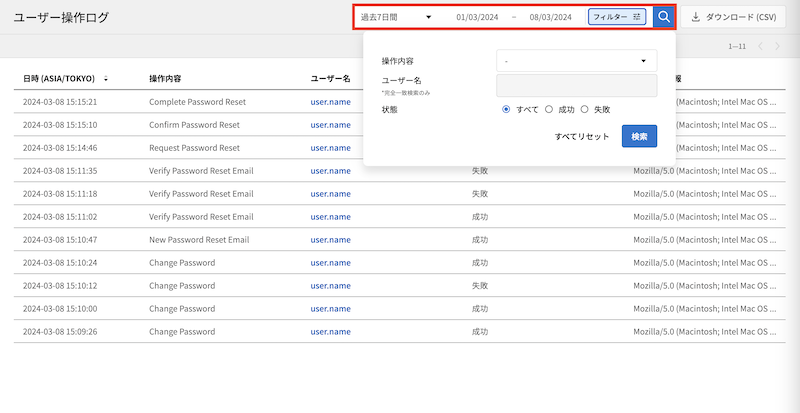Select the 成功 status radio button

(x=548, y=109)
